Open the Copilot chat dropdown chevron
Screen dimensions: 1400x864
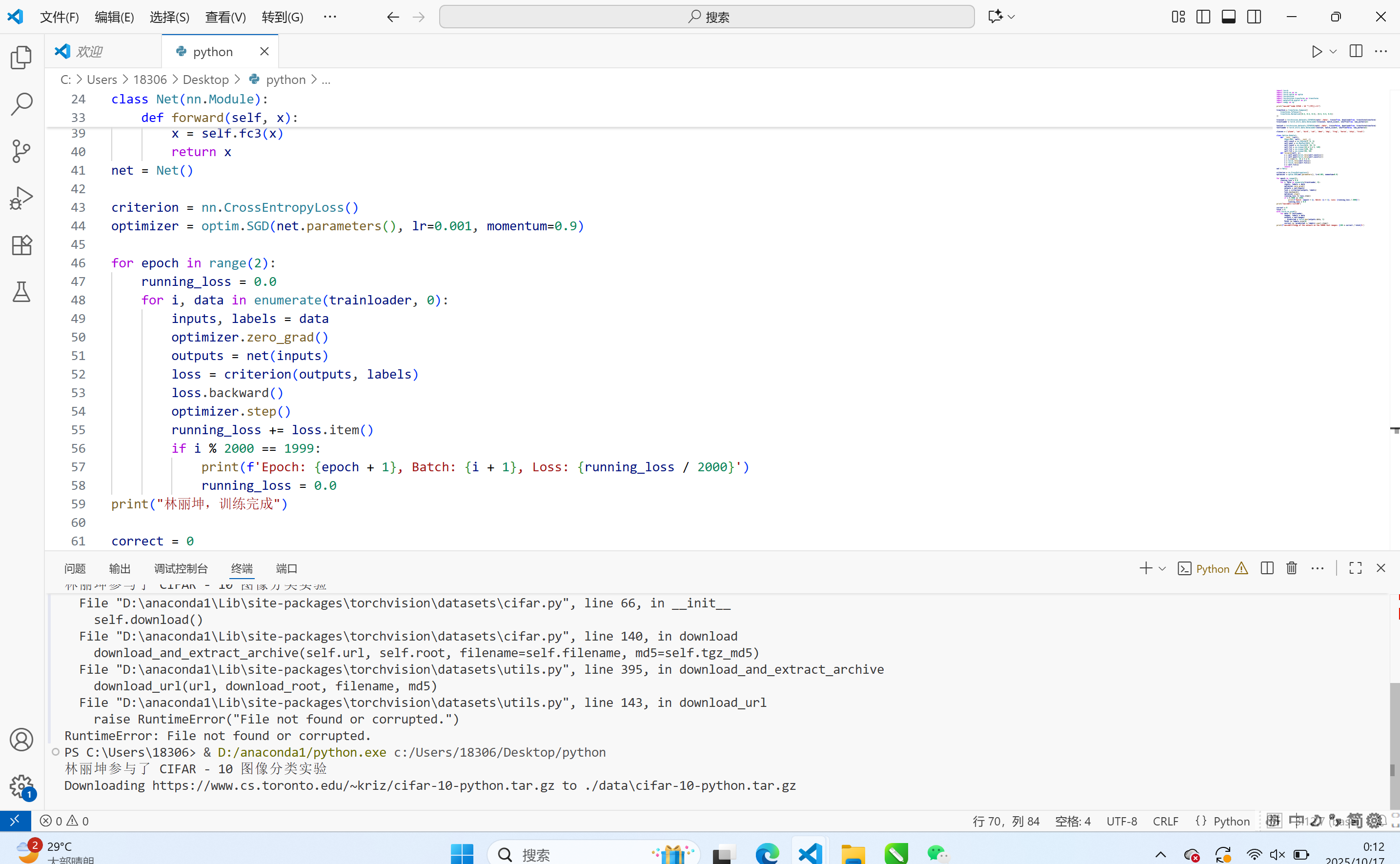coord(1012,17)
